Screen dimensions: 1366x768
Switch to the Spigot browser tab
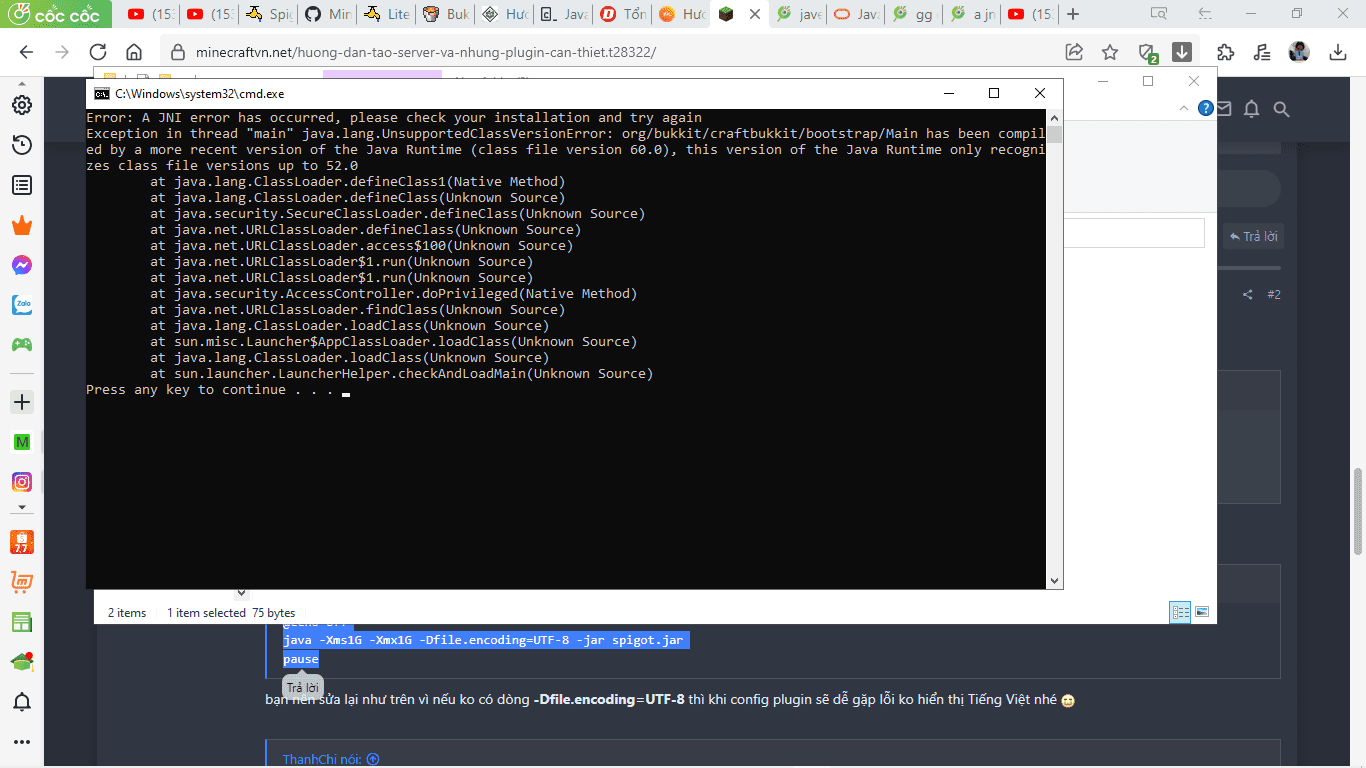pos(269,14)
